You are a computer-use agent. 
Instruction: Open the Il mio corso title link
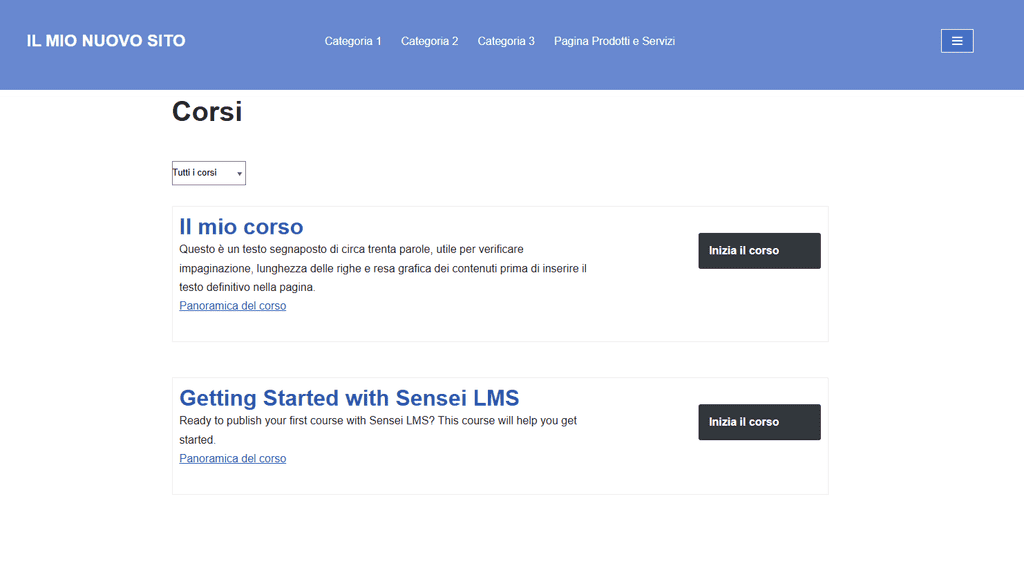click(241, 227)
